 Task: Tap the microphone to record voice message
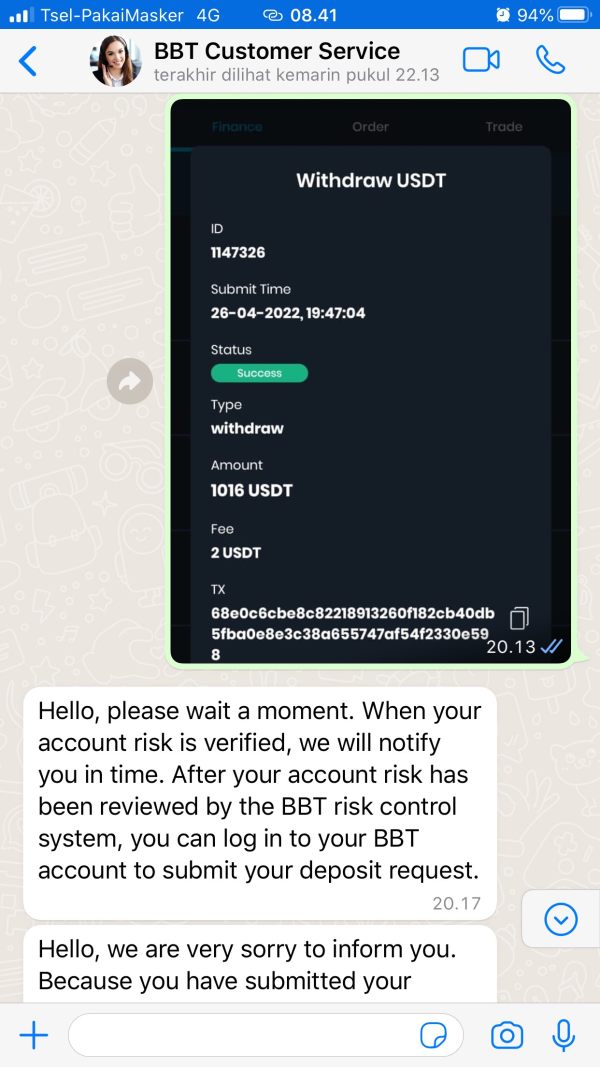coord(563,1035)
